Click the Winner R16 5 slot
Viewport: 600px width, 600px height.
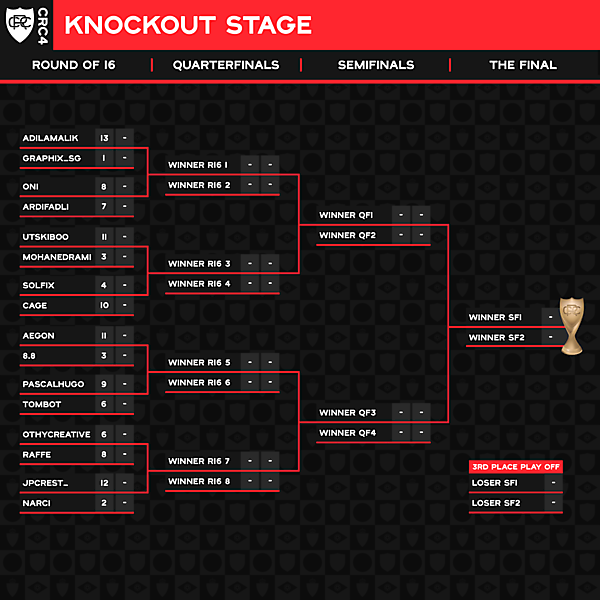[199, 363]
